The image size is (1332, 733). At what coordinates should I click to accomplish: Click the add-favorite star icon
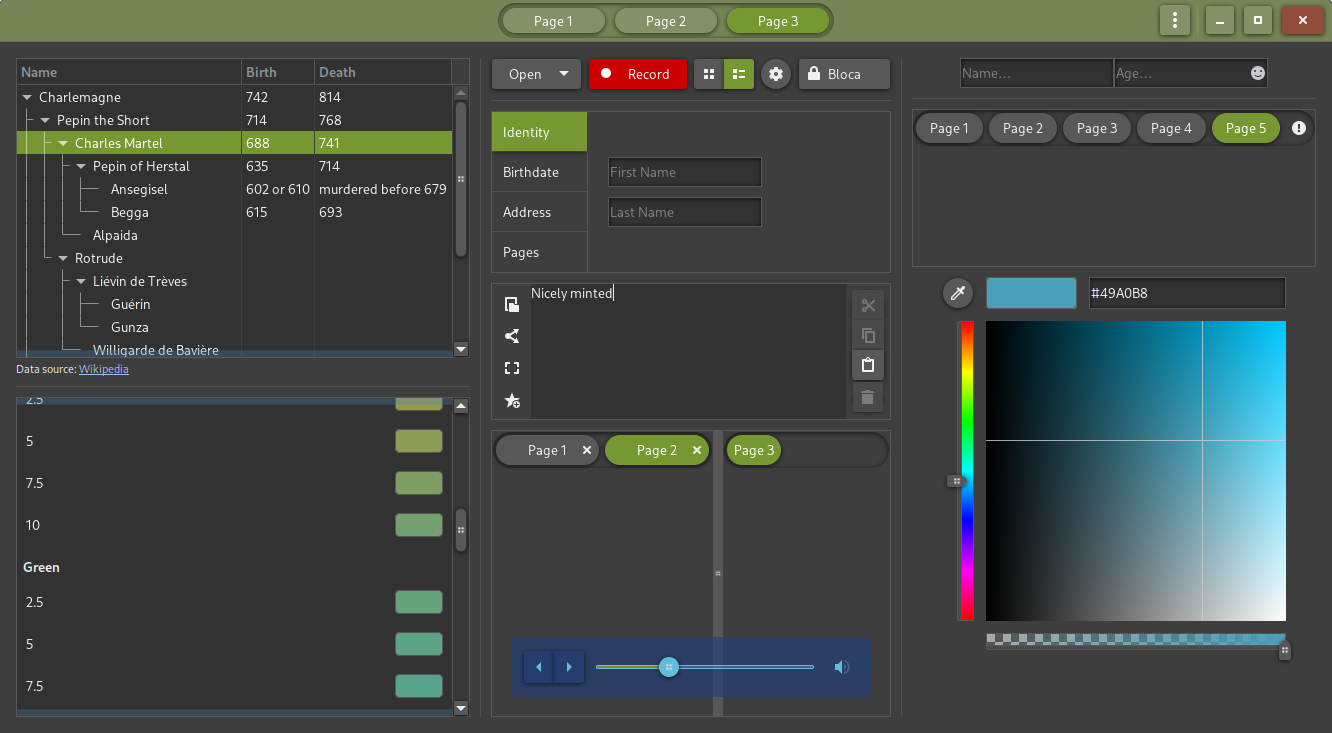pyautogui.click(x=512, y=400)
